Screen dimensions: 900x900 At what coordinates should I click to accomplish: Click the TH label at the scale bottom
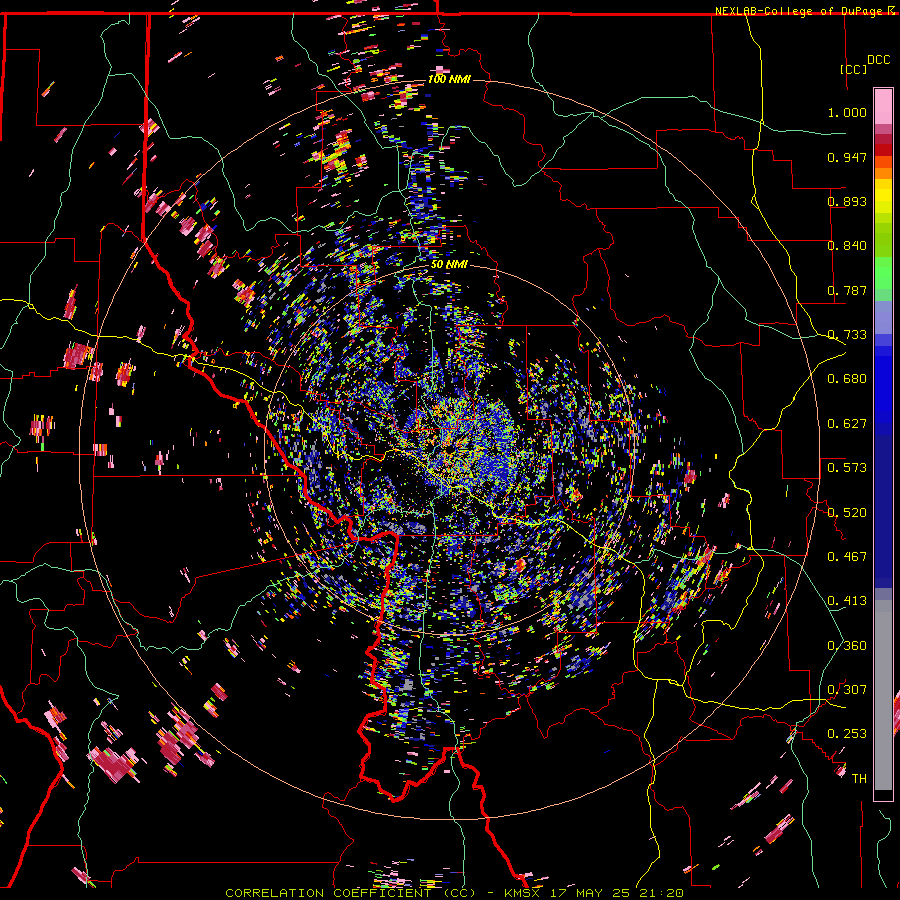point(859,779)
